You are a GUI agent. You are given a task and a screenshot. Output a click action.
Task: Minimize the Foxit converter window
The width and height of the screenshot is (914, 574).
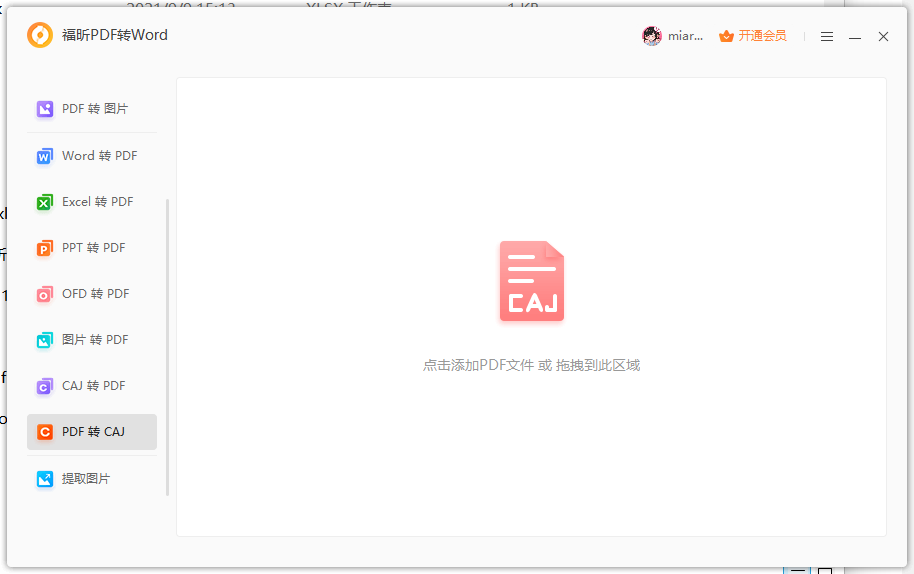pos(855,37)
